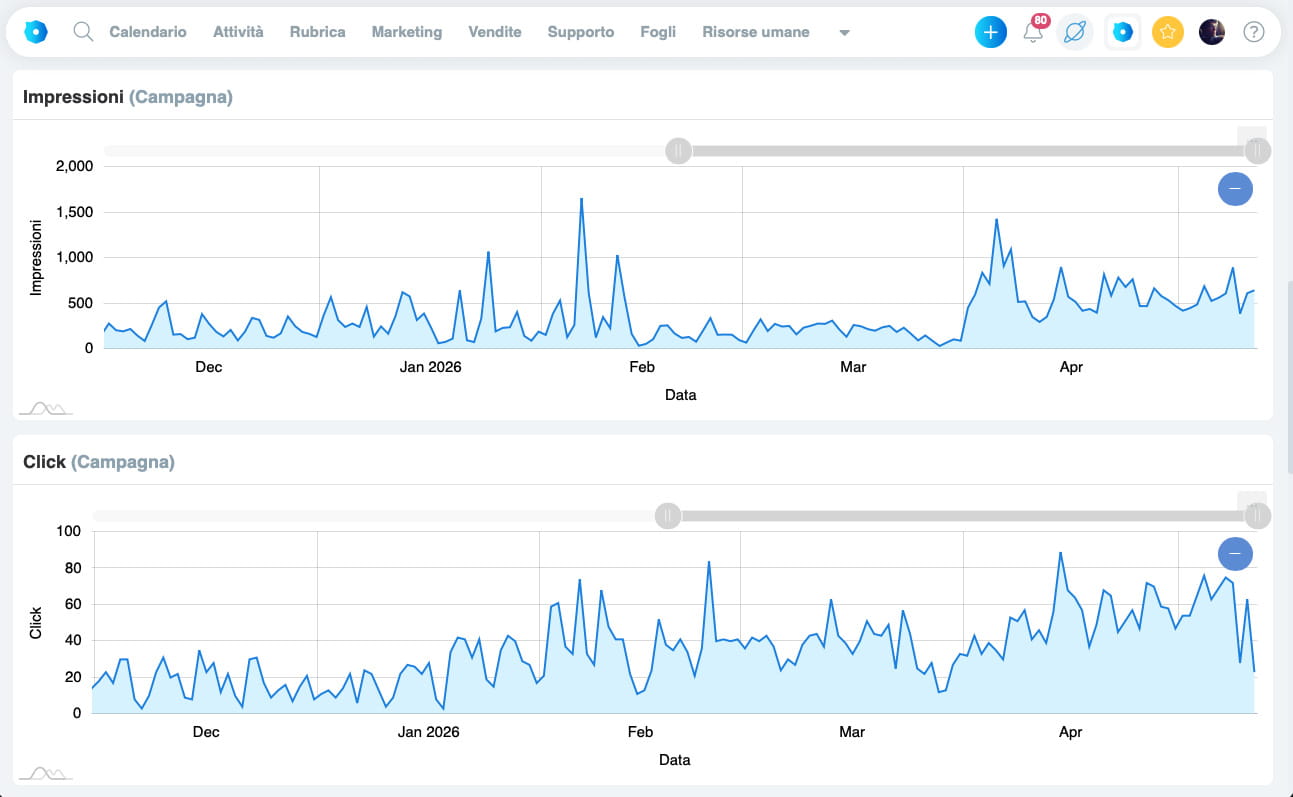
Task: Open the help question mark icon
Action: [x=1253, y=32]
